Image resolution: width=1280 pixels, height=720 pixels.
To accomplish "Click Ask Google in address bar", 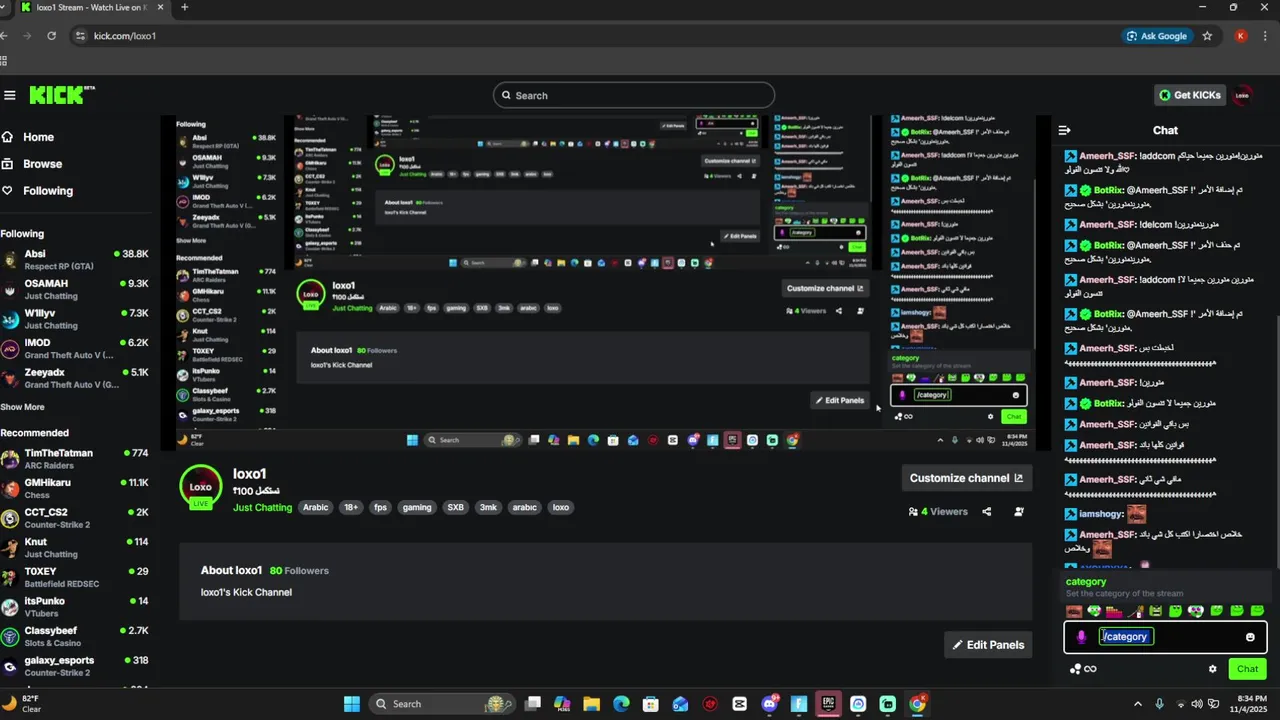I will pos(1157,36).
